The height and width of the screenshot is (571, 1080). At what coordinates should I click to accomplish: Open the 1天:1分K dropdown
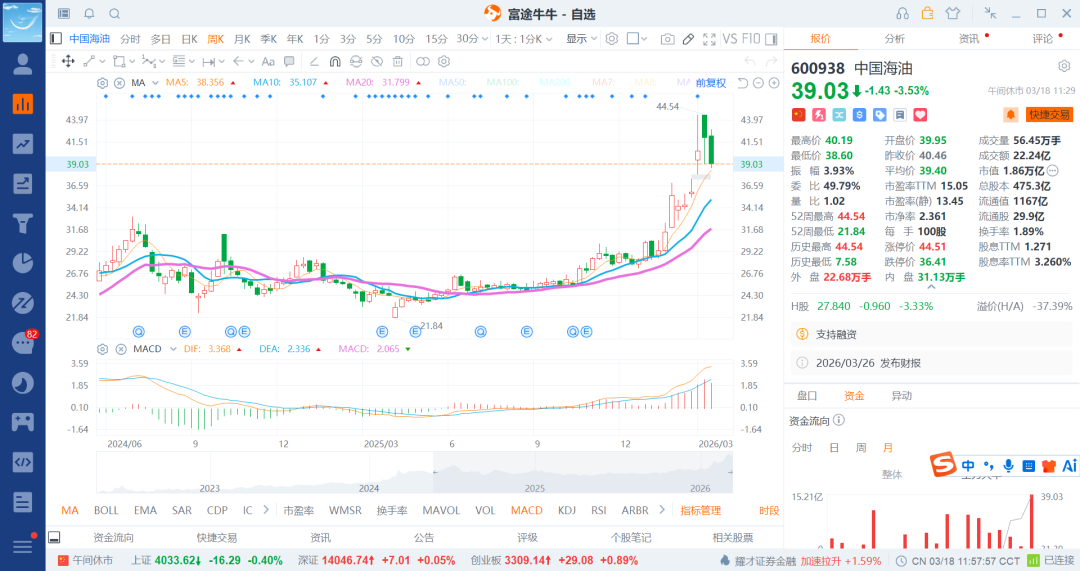pyautogui.click(x=524, y=39)
